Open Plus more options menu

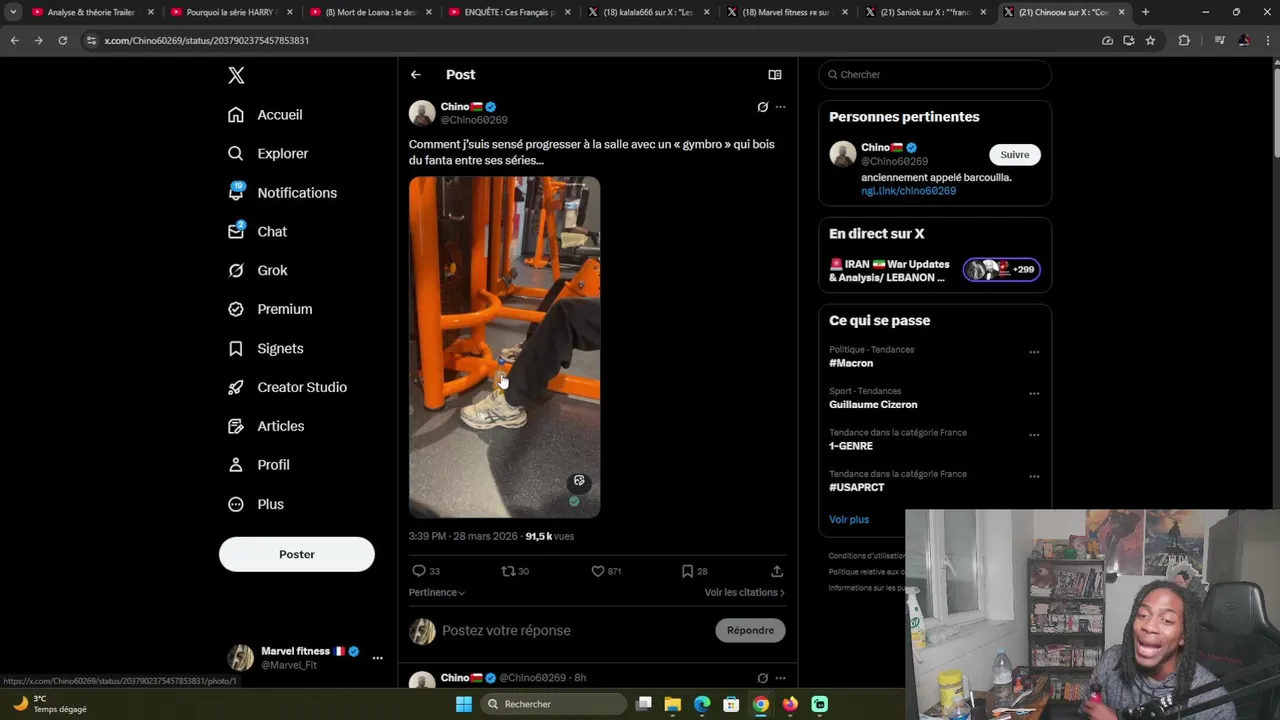(255, 504)
